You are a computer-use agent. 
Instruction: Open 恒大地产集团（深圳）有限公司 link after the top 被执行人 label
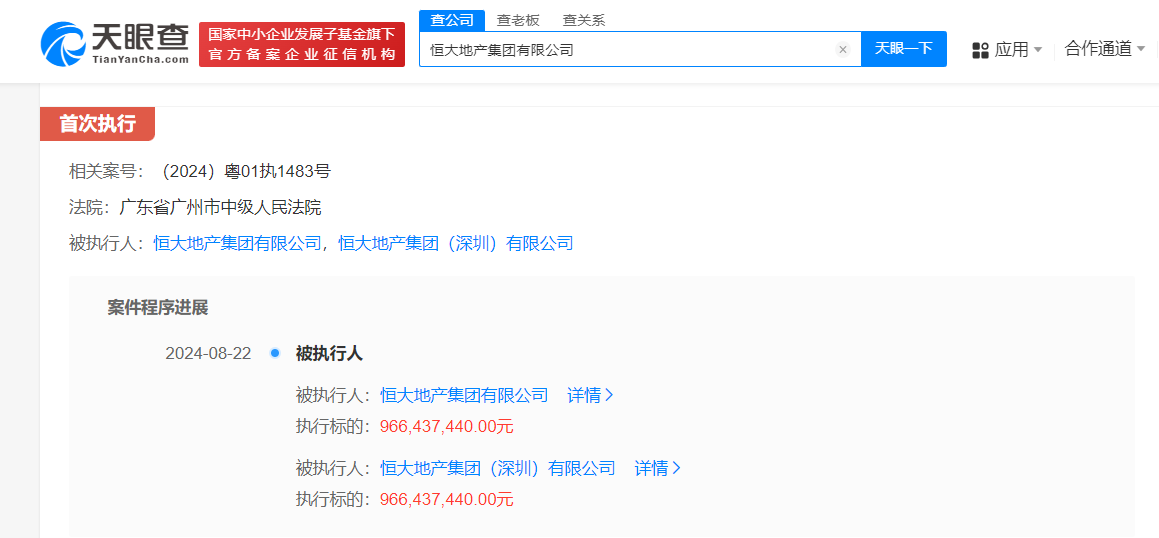coord(455,242)
